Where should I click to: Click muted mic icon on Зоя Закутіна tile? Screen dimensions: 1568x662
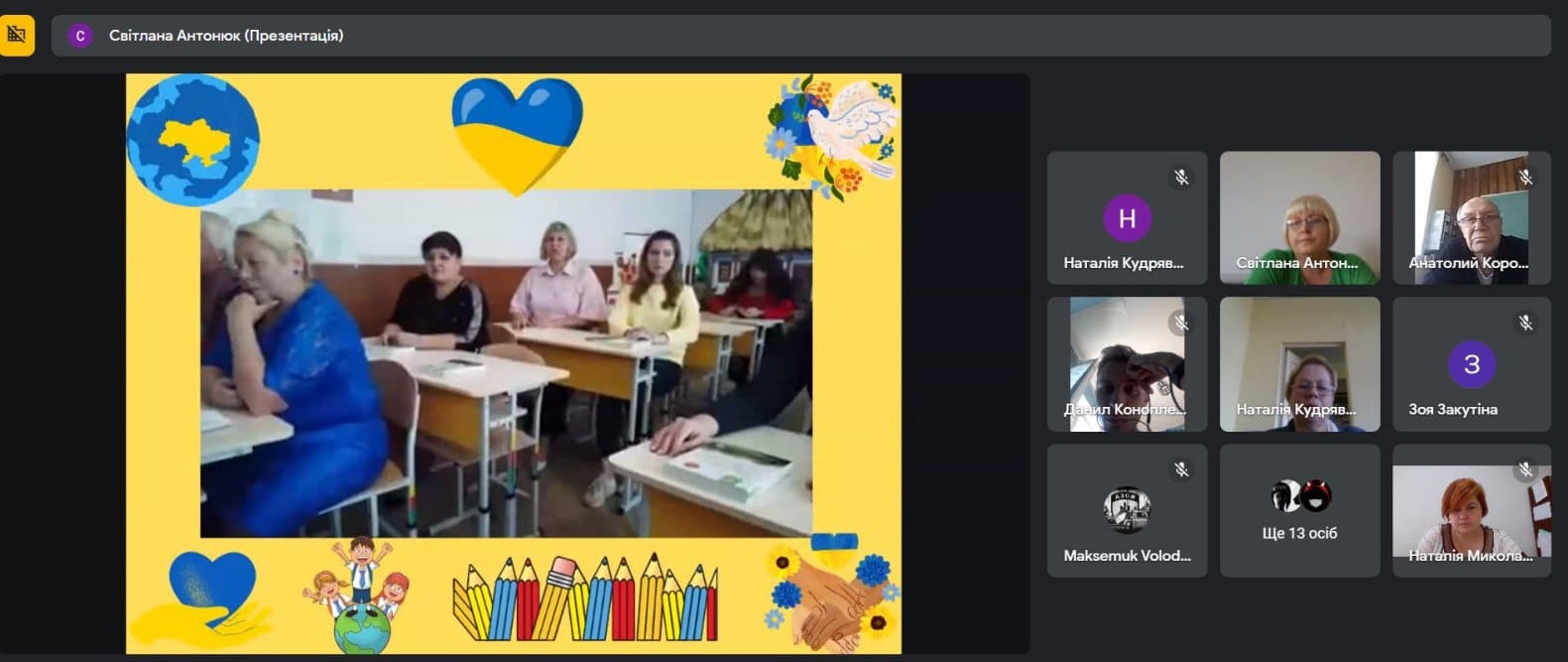[x=1525, y=323]
